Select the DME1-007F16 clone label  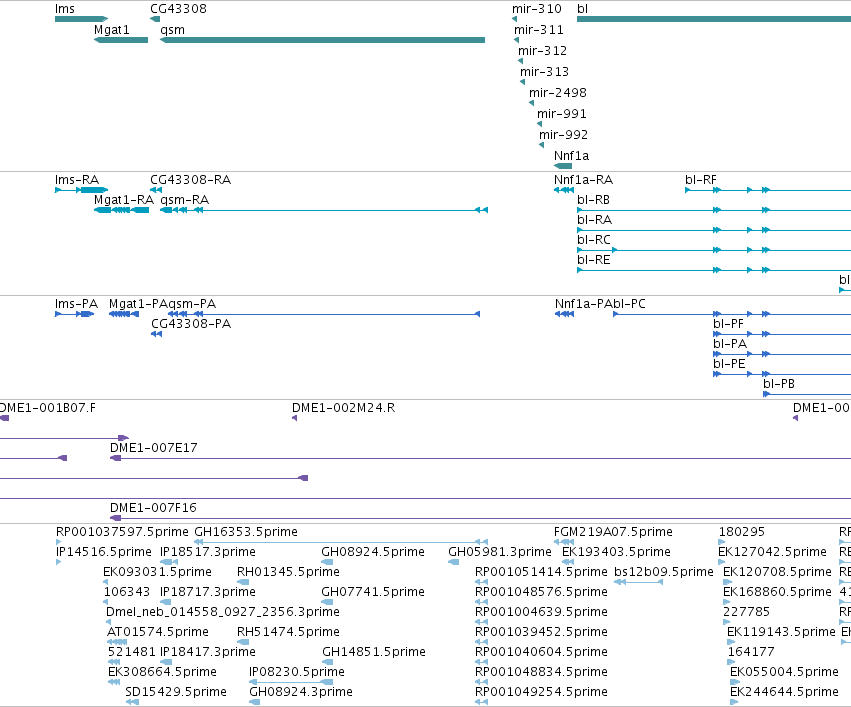pos(153,508)
